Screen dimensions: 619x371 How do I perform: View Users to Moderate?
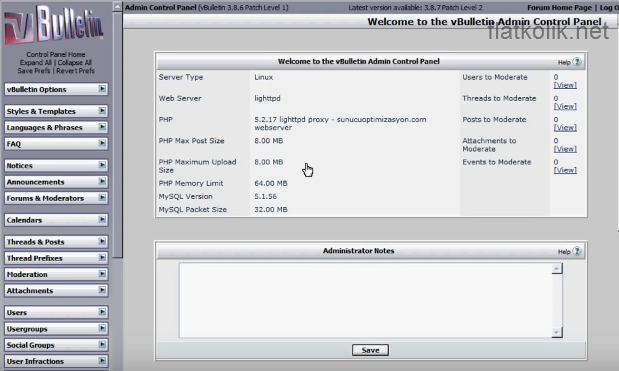click(x=565, y=85)
